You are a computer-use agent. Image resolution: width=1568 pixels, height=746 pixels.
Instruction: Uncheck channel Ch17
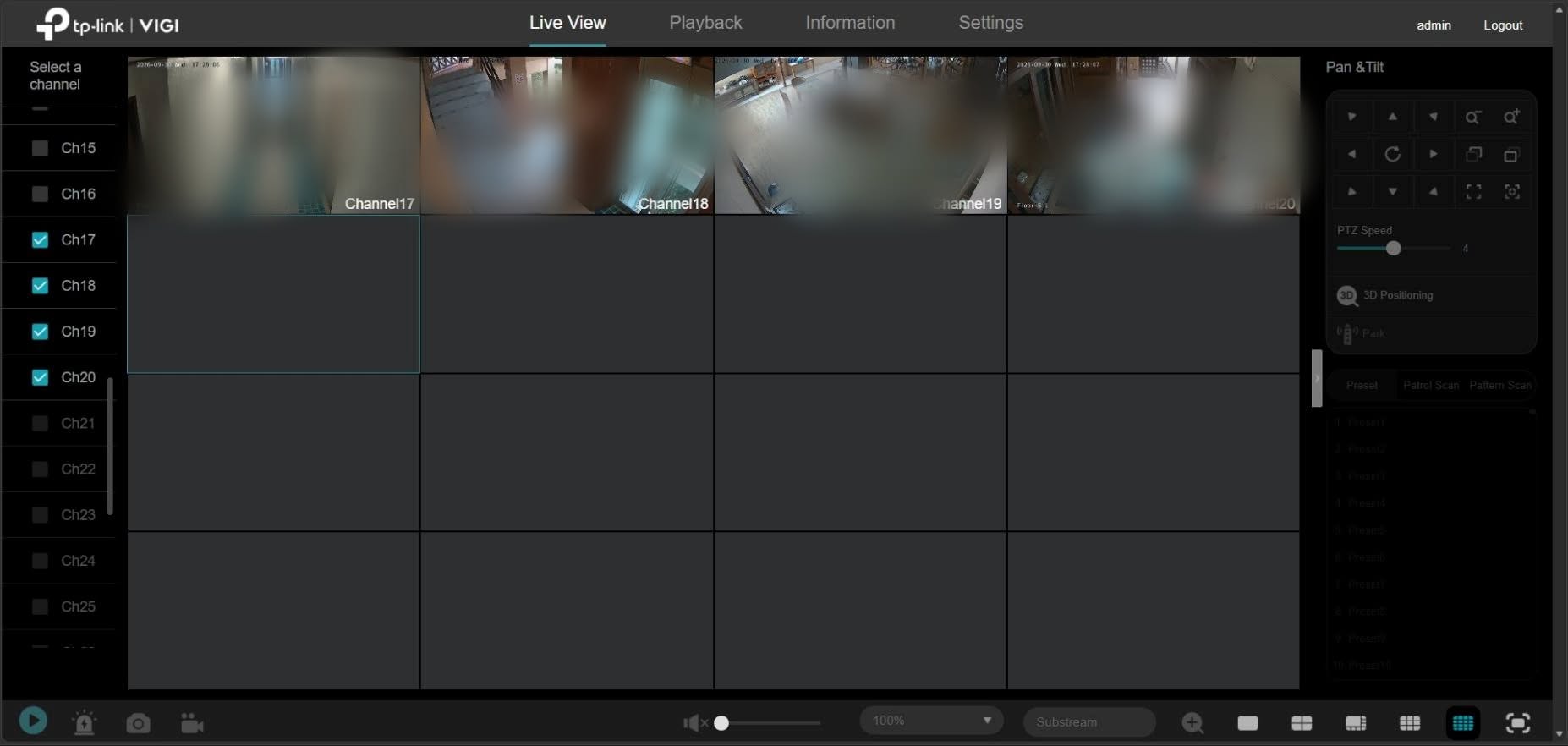pyautogui.click(x=40, y=240)
